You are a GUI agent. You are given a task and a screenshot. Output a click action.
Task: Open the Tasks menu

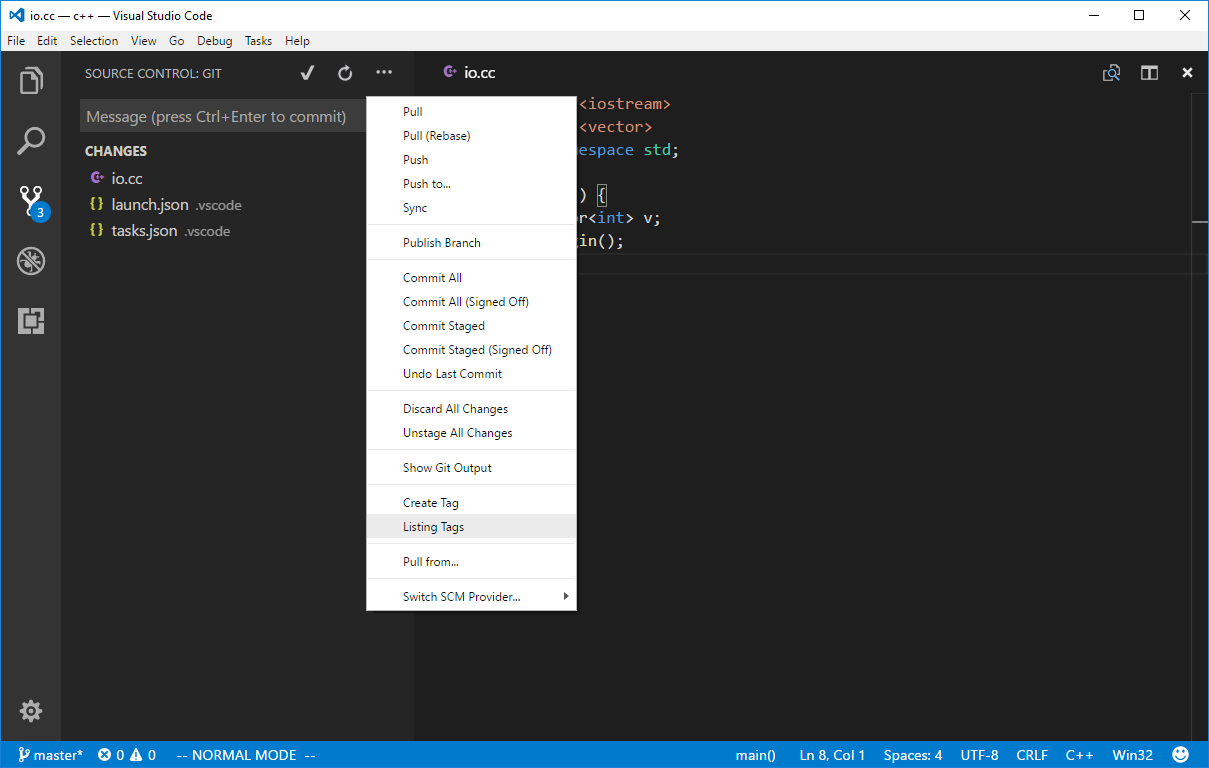pos(258,41)
